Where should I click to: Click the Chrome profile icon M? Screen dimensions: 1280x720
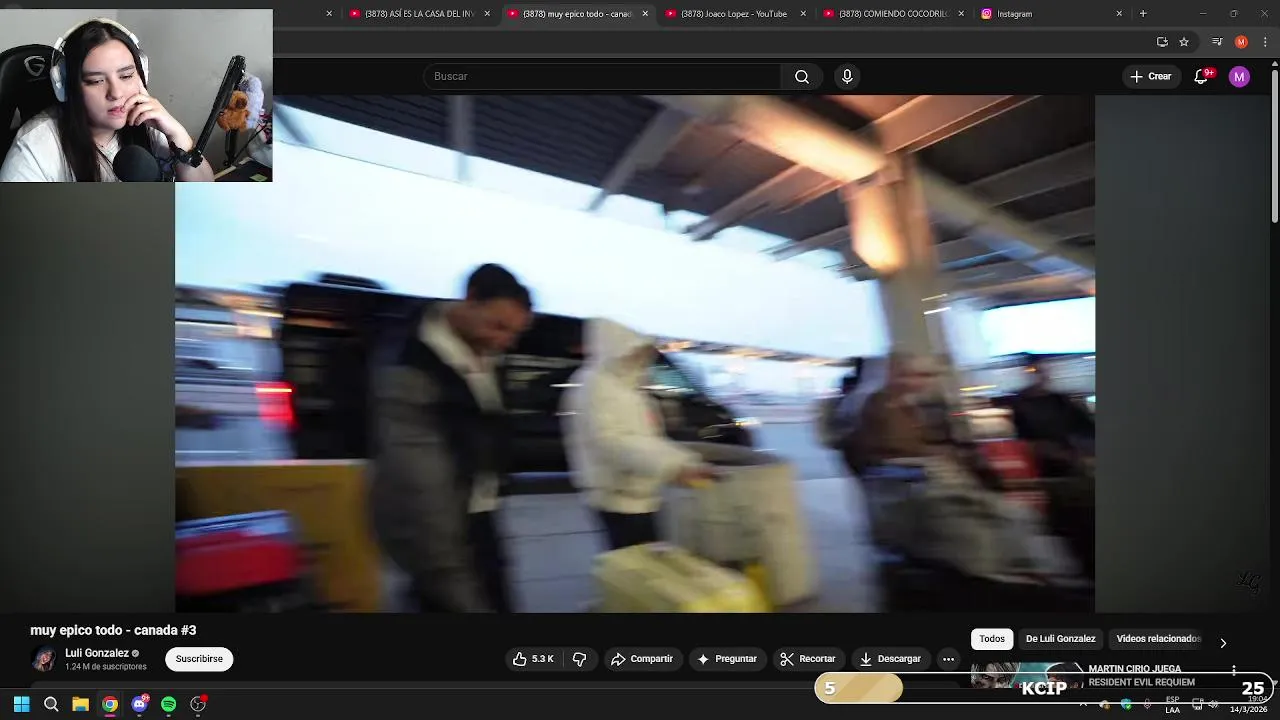(1241, 42)
